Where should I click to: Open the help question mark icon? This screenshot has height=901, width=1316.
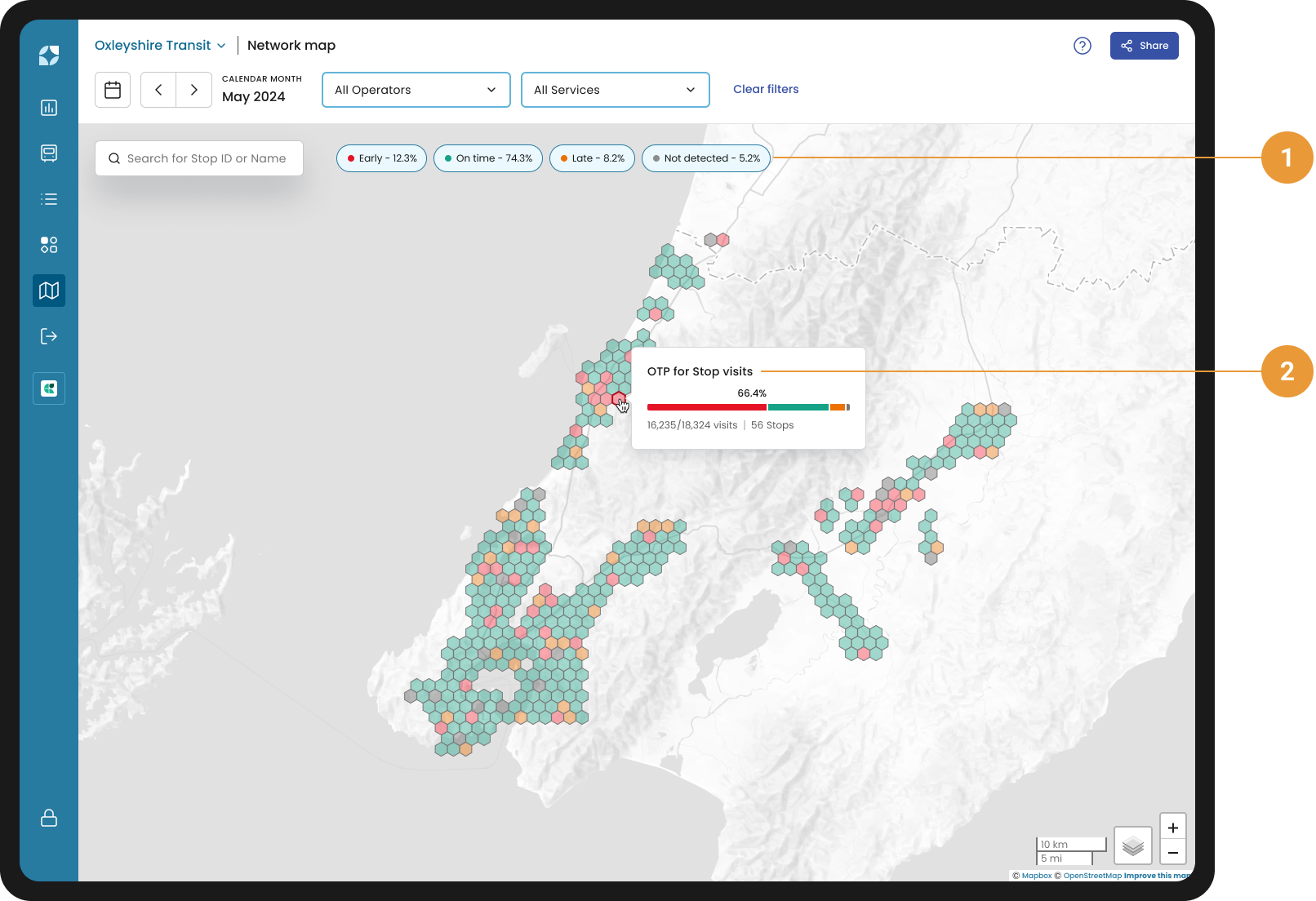pyautogui.click(x=1083, y=46)
